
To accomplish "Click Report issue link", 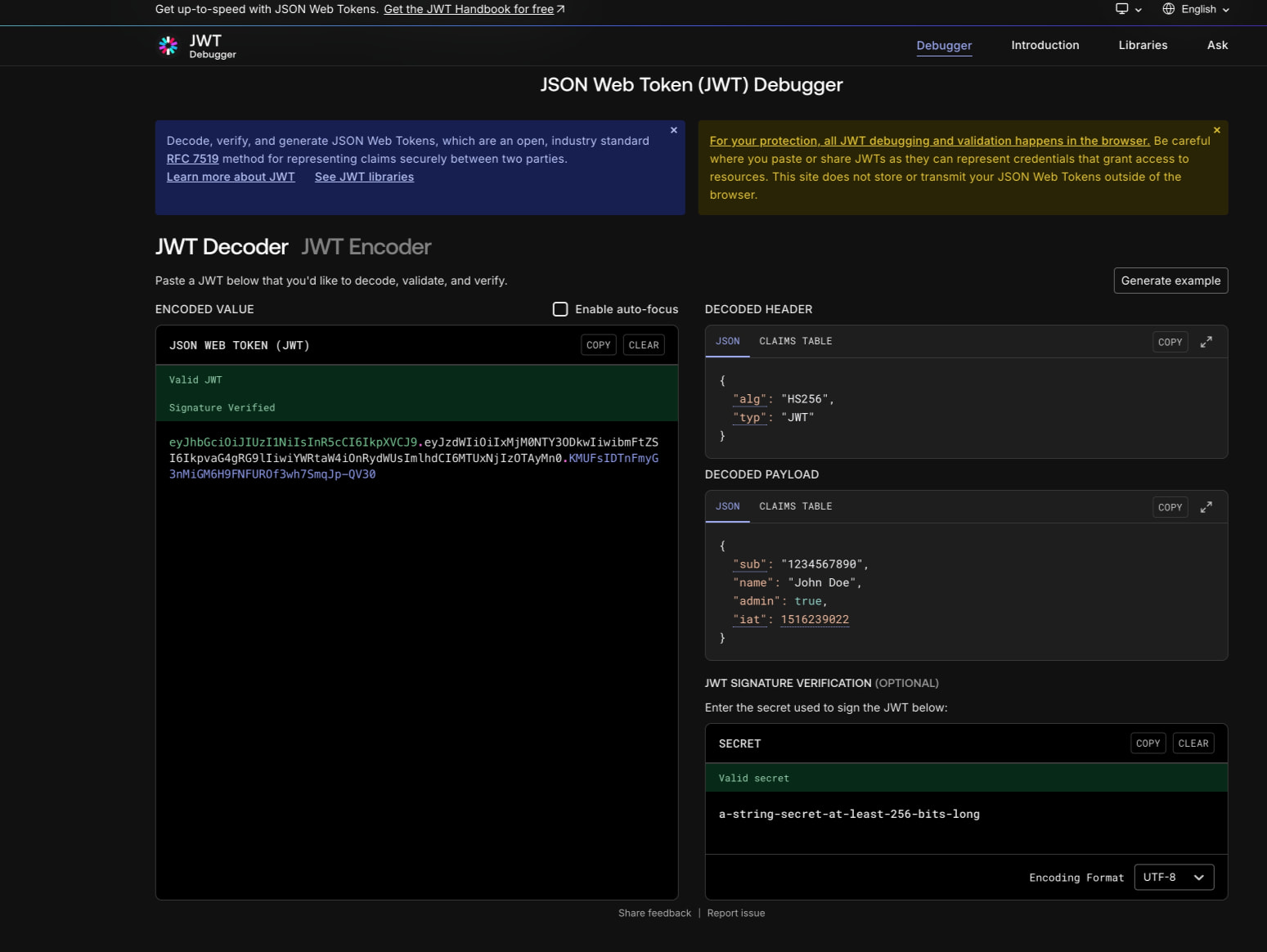I will click(736, 913).
